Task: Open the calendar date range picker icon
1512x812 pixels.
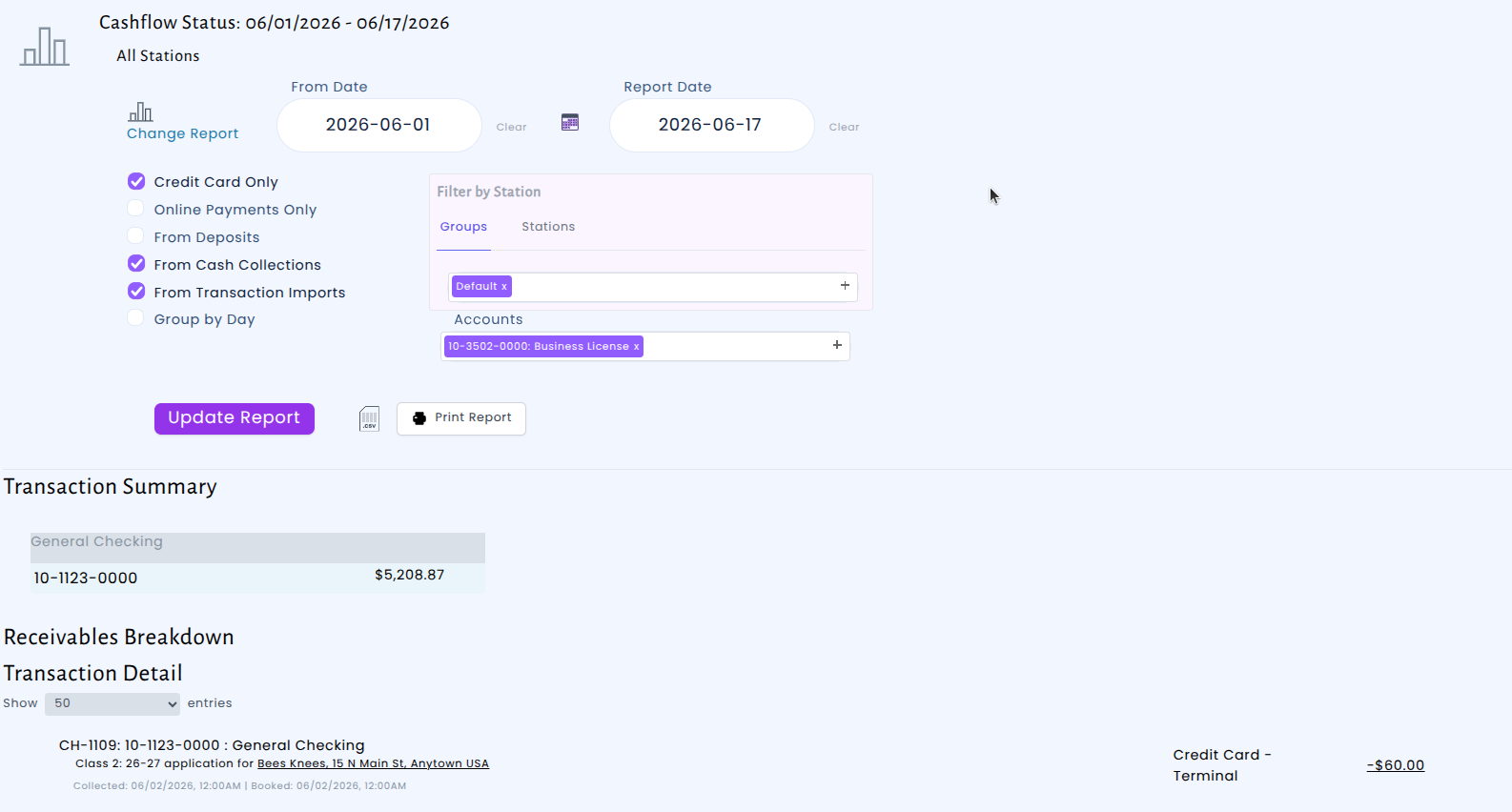Action: (x=570, y=122)
